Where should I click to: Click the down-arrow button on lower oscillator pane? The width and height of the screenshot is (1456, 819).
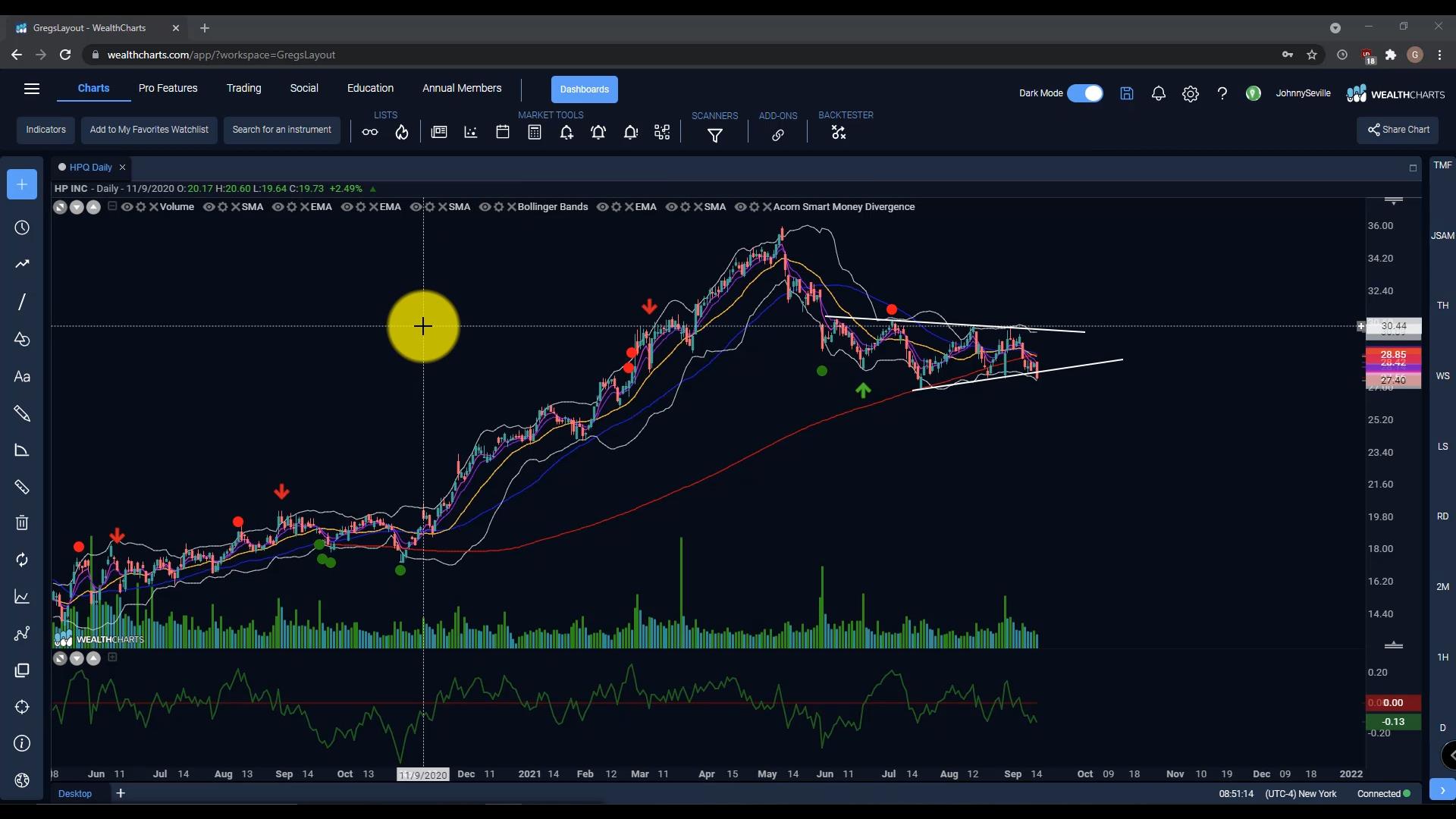(77, 658)
